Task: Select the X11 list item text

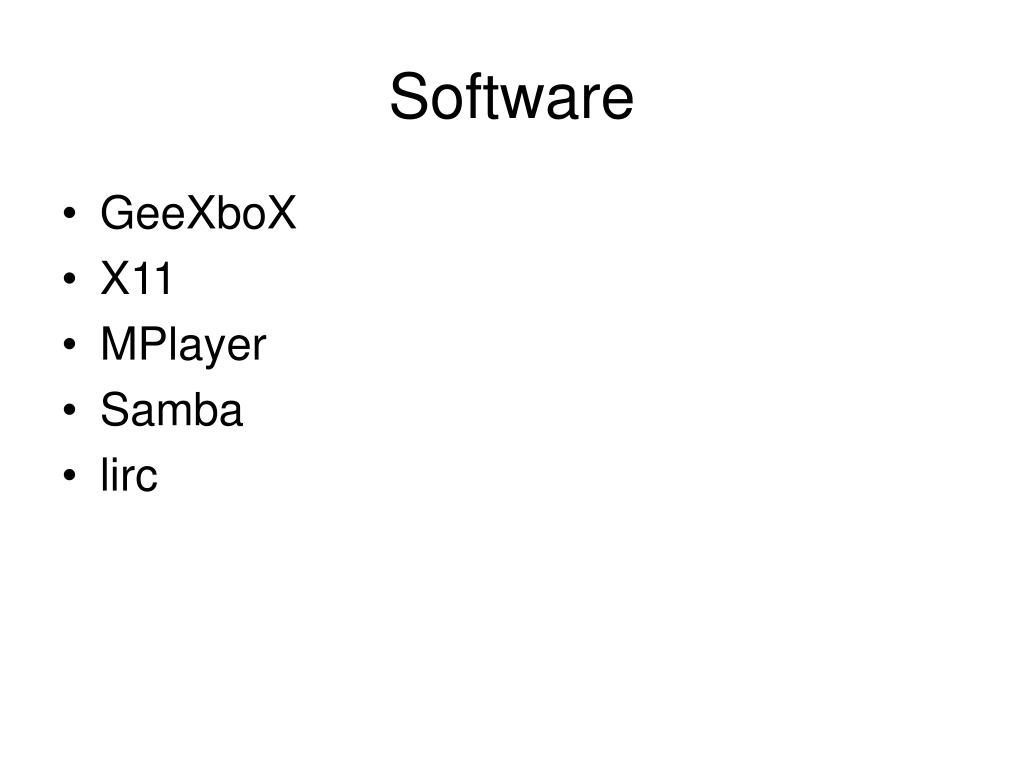Action: [x=136, y=279]
